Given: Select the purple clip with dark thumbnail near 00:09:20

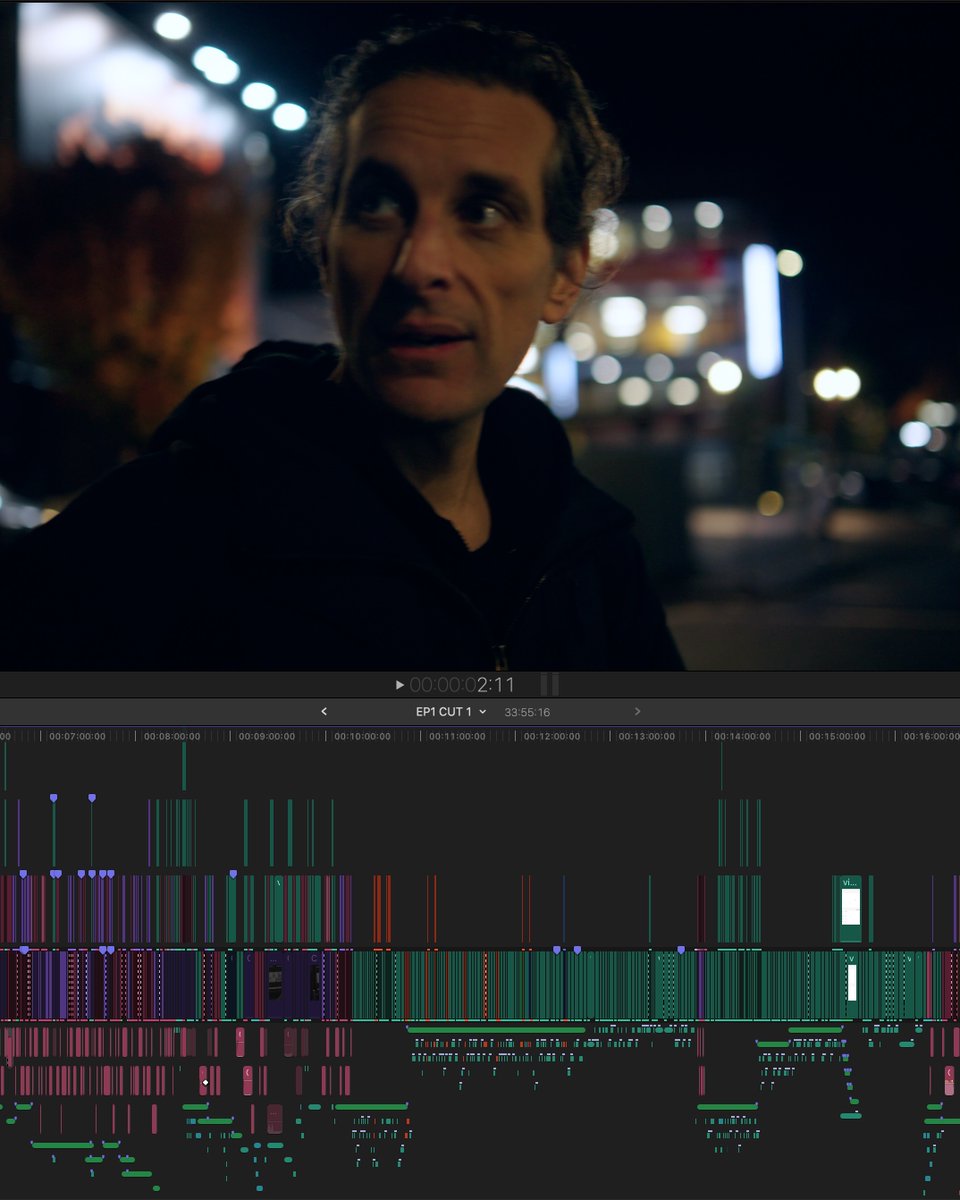Looking at the screenshot, I should click(275, 984).
